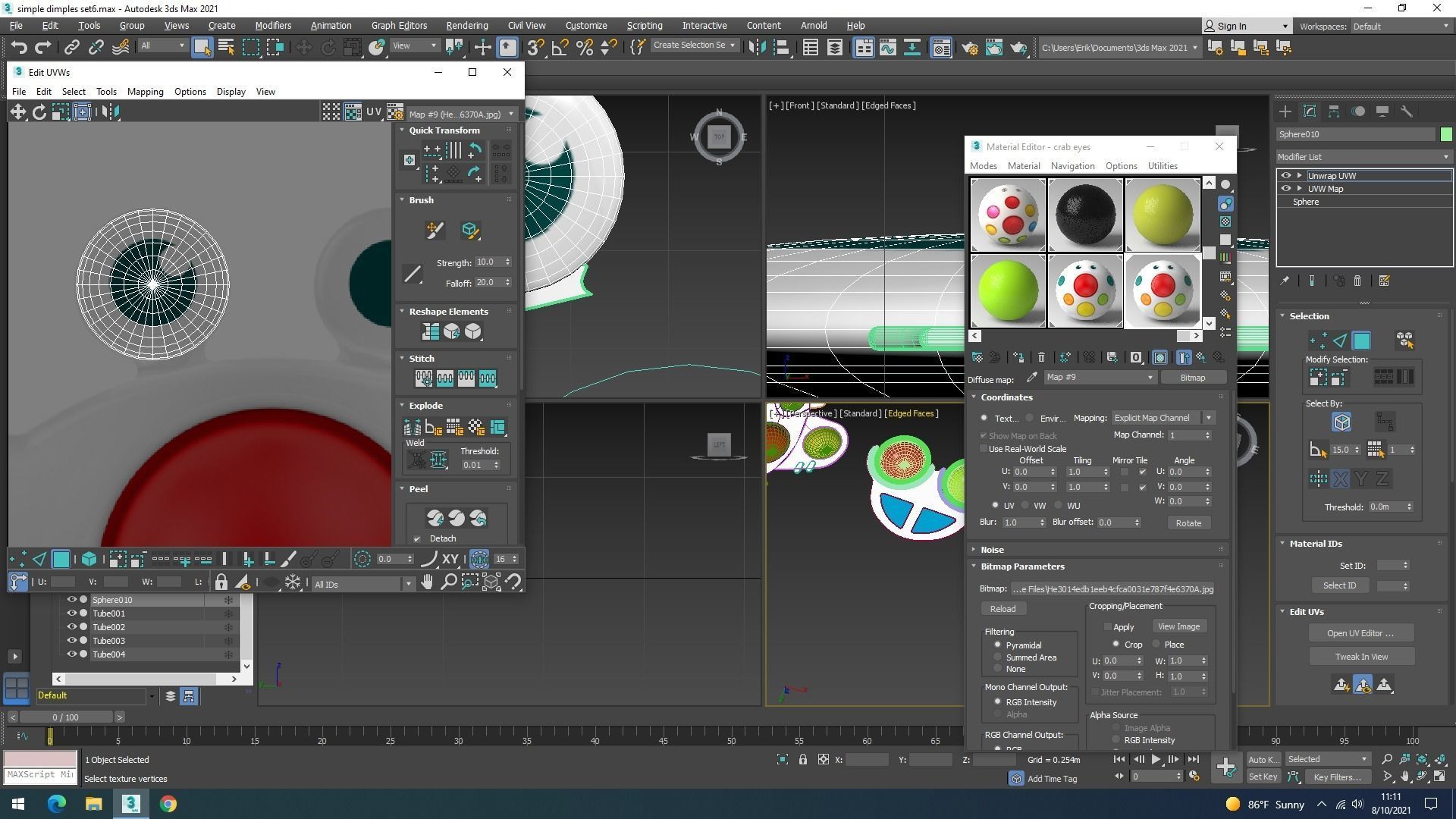Click the green object color swatch beside Sphere010
Screen dimensions: 1456x819
pos(1445,134)
